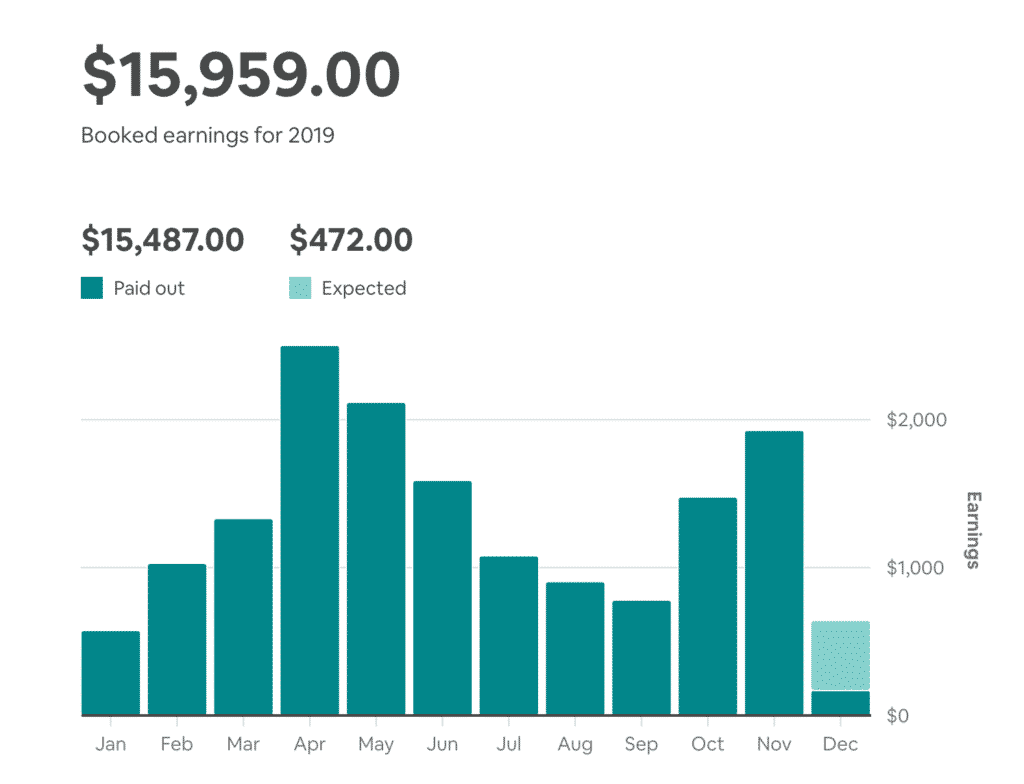Click the $472.00 expected amount
Viewport: 1024px width, 784px height.
coord(351,240)
